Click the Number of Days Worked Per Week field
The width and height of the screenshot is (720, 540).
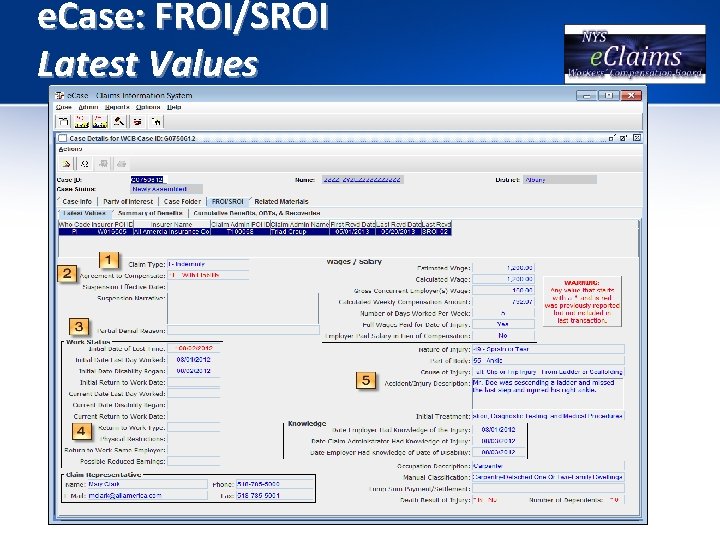click(x=503, y=313)
